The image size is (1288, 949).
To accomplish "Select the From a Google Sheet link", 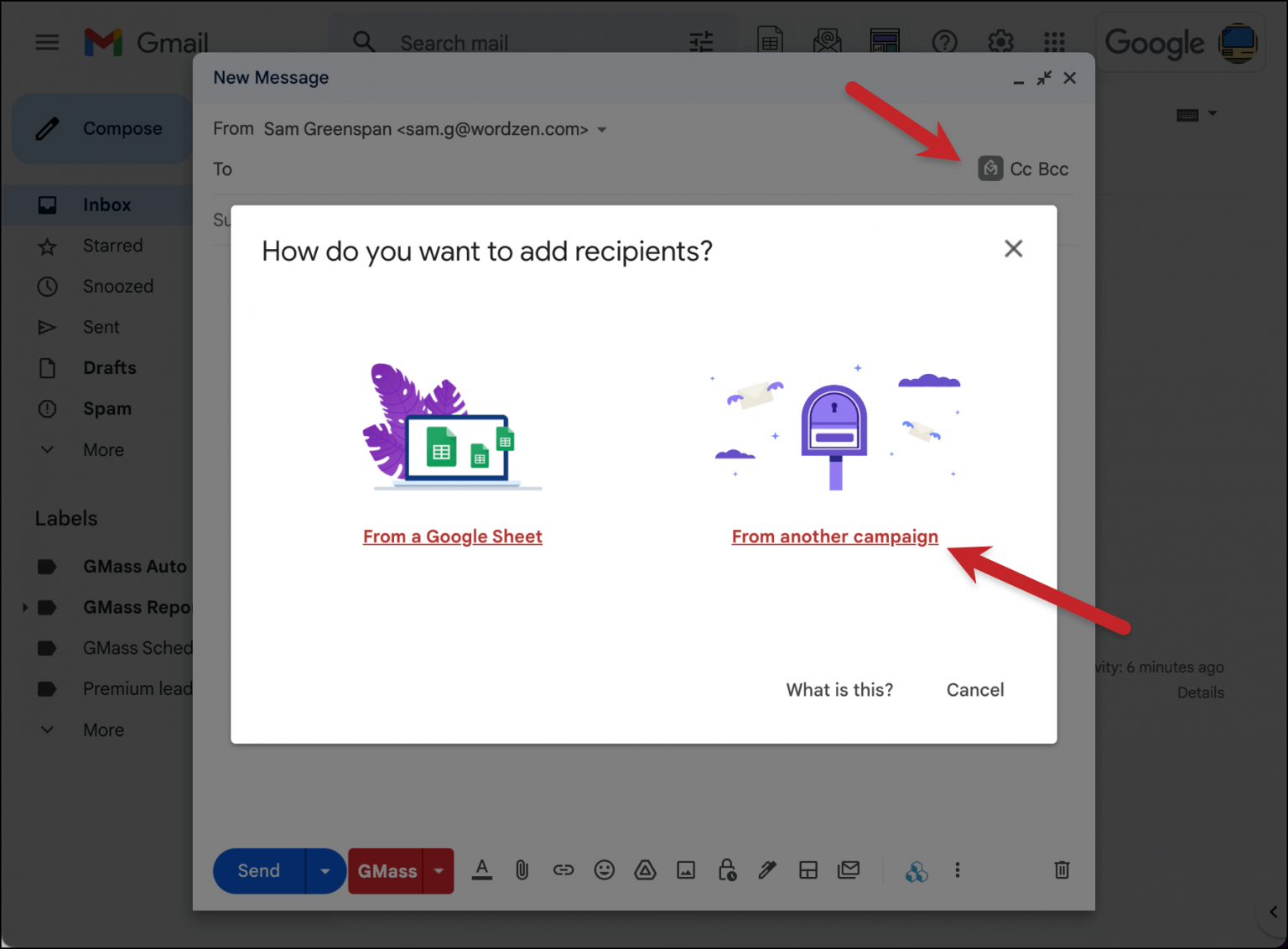I will [452, 537].
